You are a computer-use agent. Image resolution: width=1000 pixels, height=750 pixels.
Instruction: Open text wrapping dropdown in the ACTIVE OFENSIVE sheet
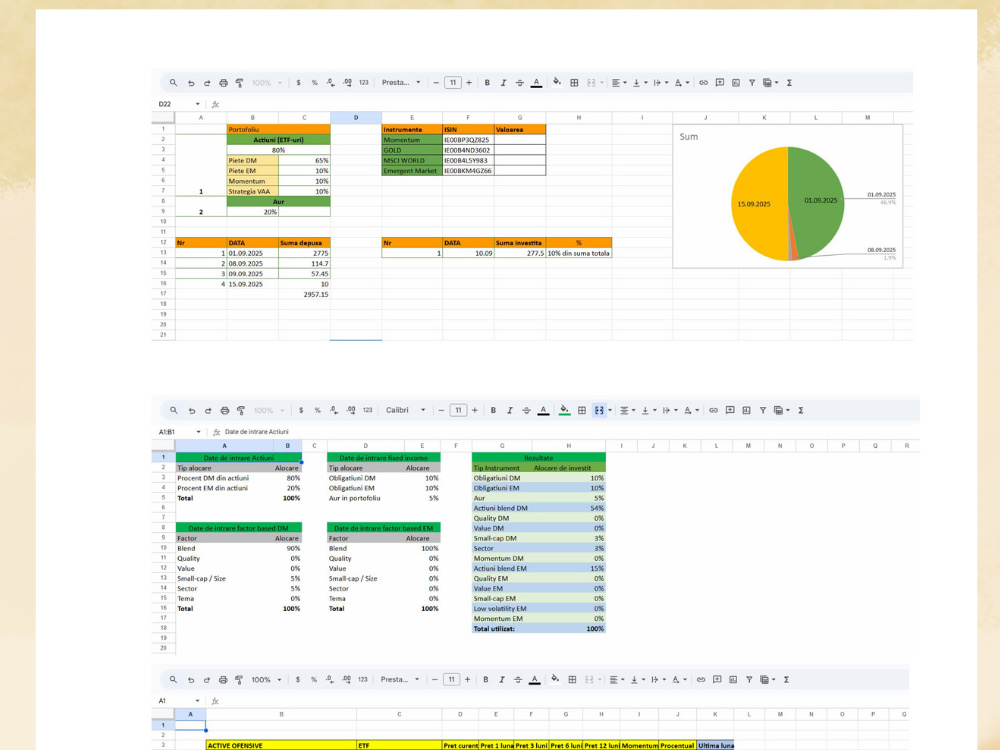point(657,680)
